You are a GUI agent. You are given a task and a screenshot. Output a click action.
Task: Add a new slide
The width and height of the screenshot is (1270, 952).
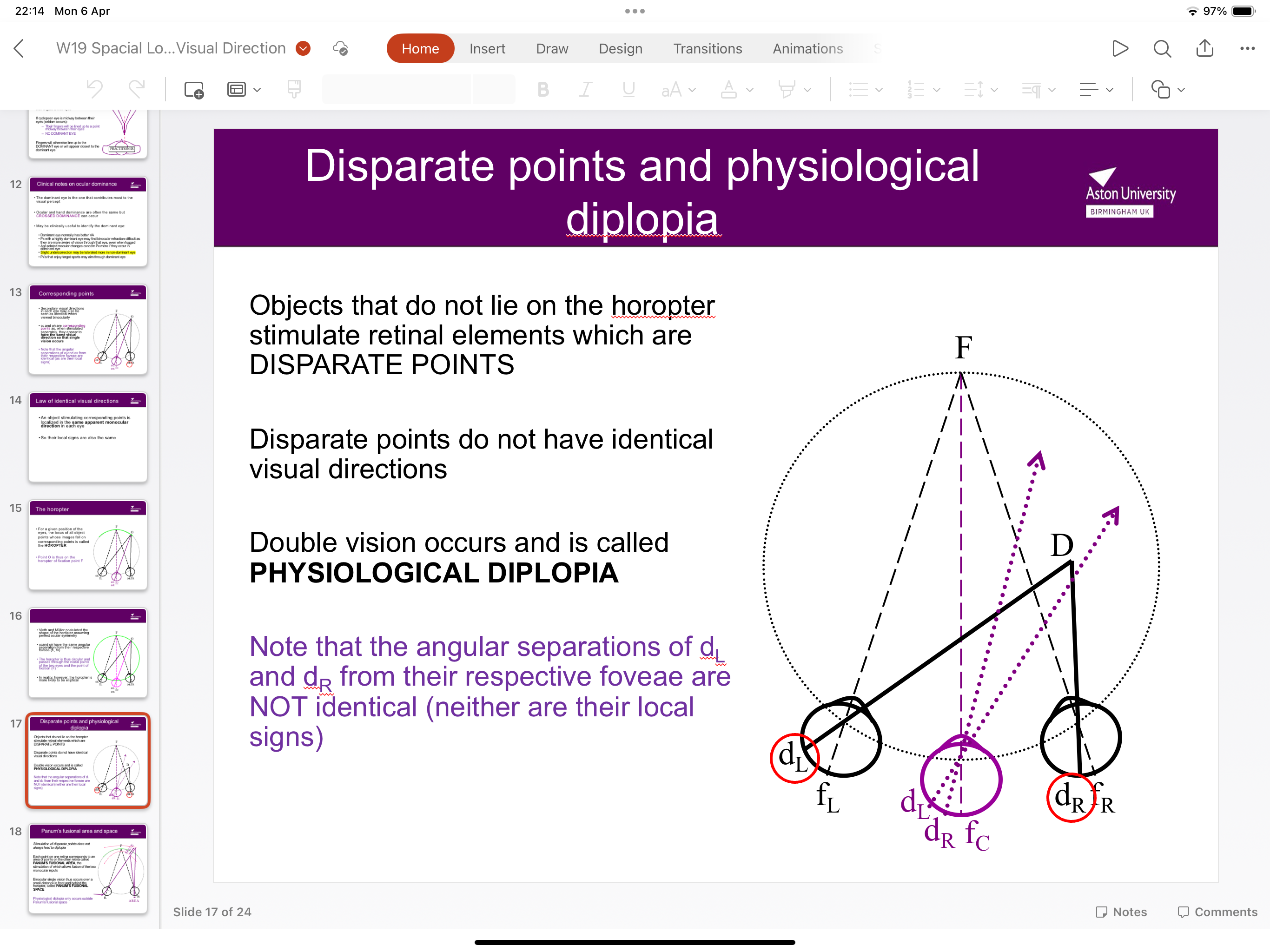(x=193, y=89)
